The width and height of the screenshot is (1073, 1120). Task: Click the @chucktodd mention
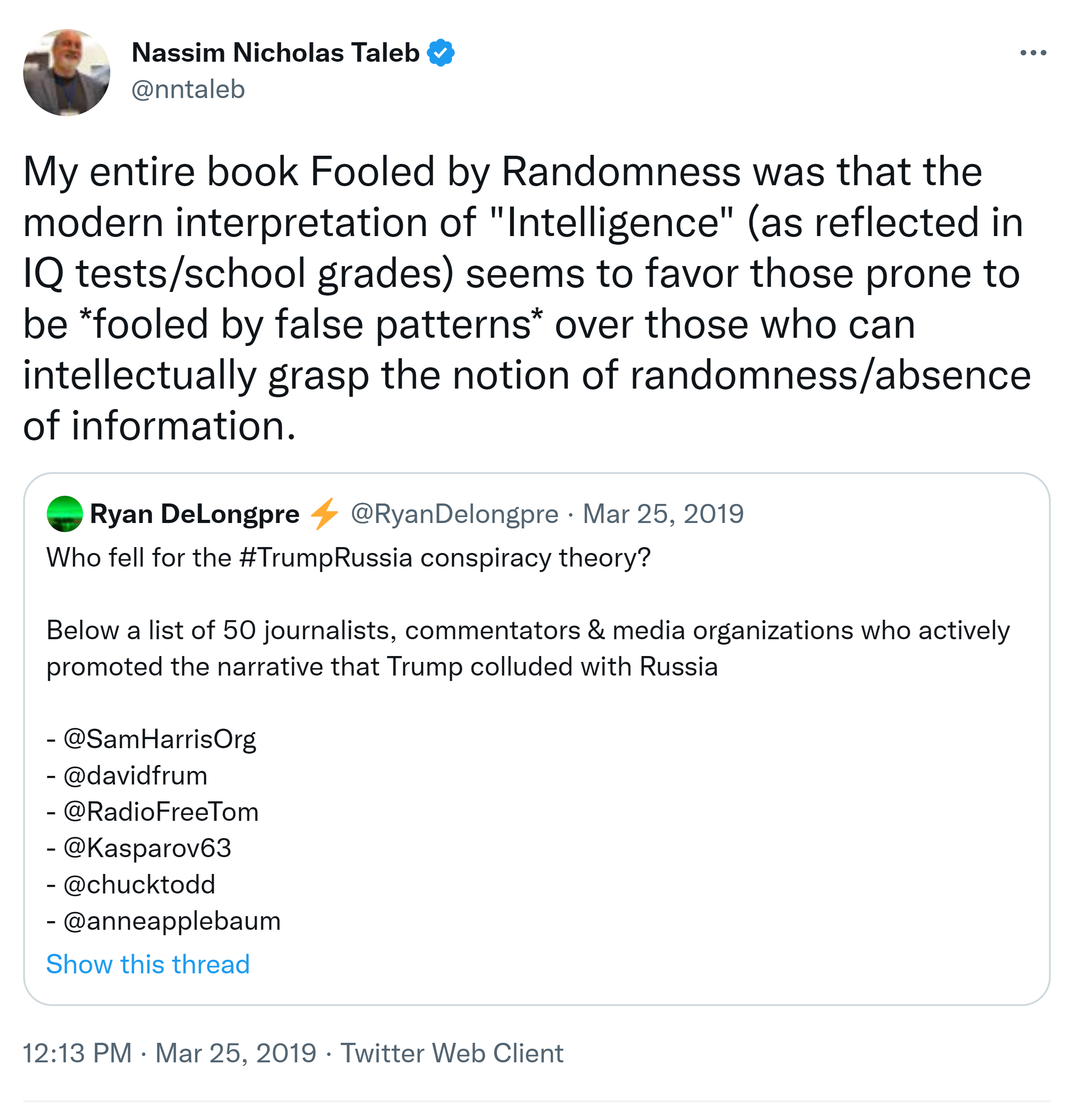point(139,884)
